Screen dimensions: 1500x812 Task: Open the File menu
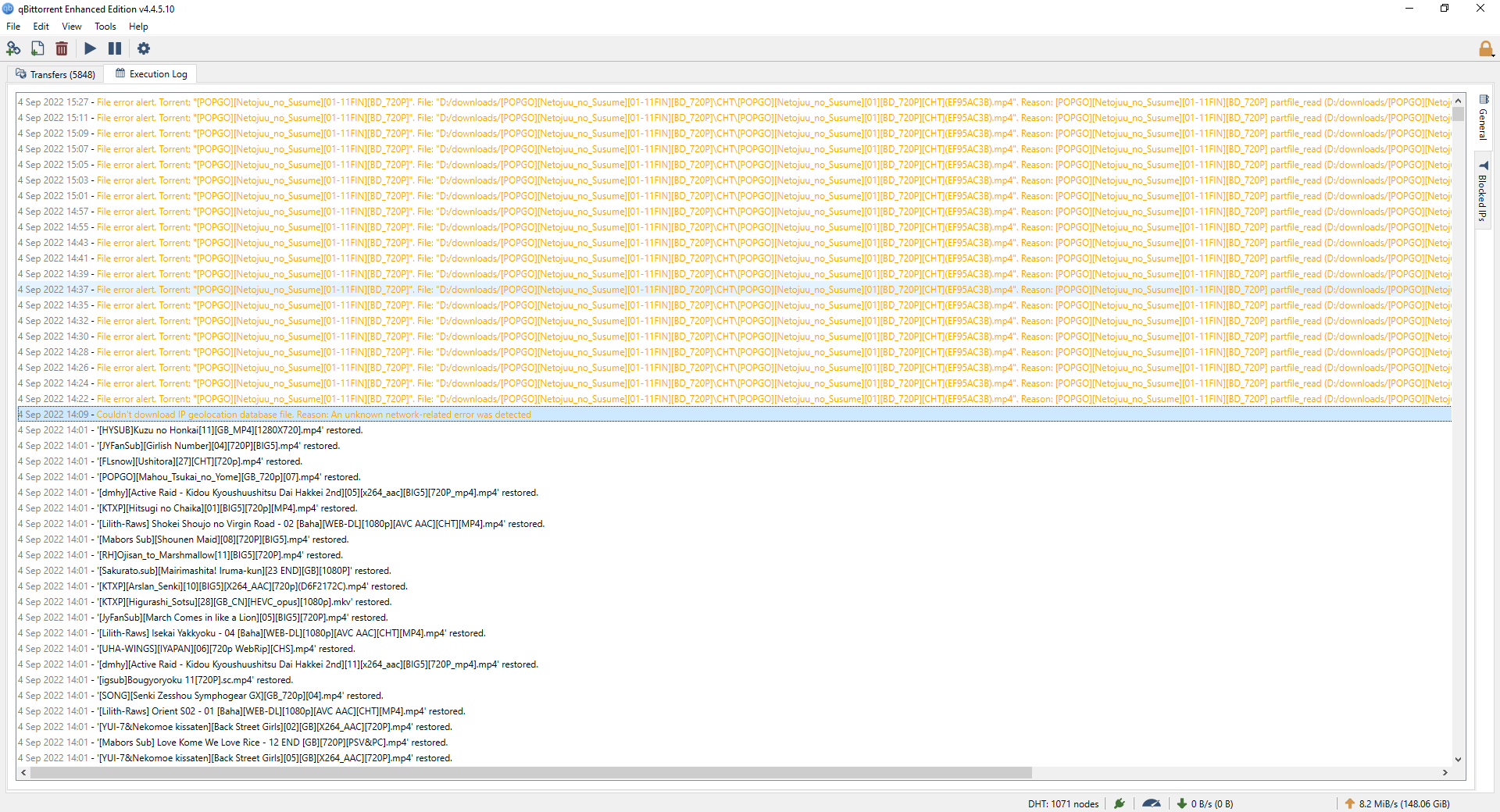[x=13, y=27]
